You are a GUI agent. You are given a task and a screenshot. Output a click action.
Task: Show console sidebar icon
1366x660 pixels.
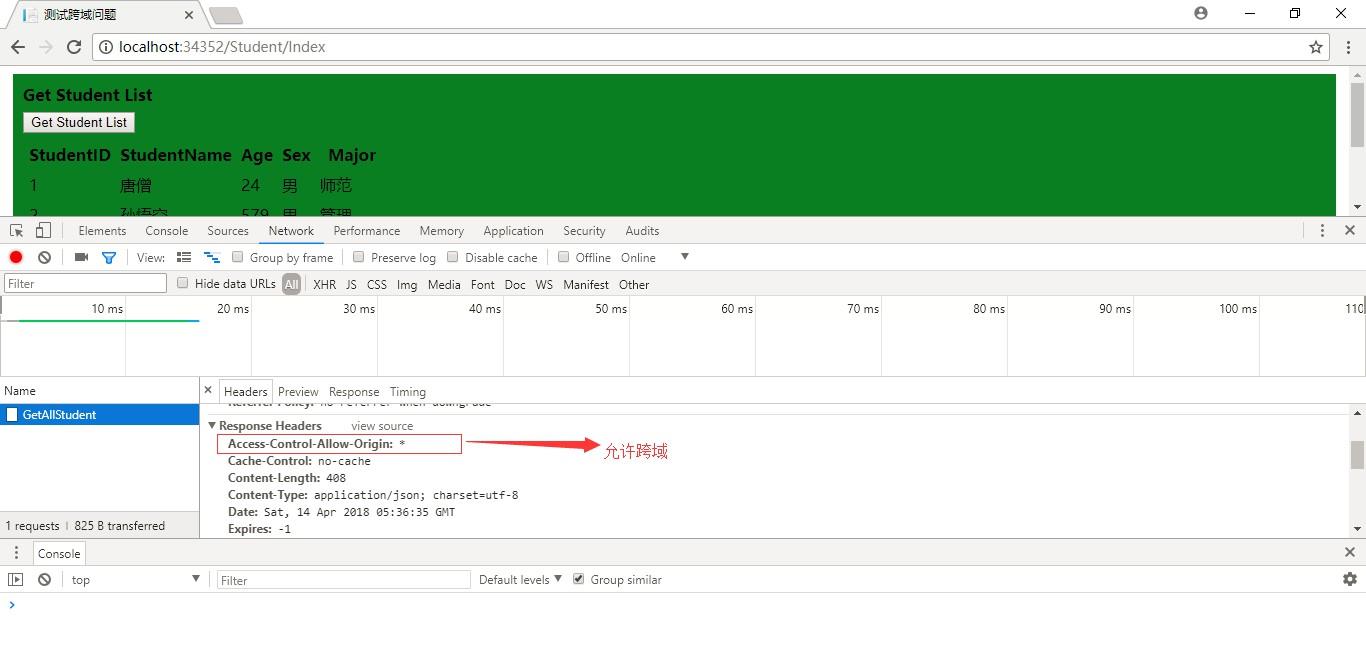click(x=16, y=579)
